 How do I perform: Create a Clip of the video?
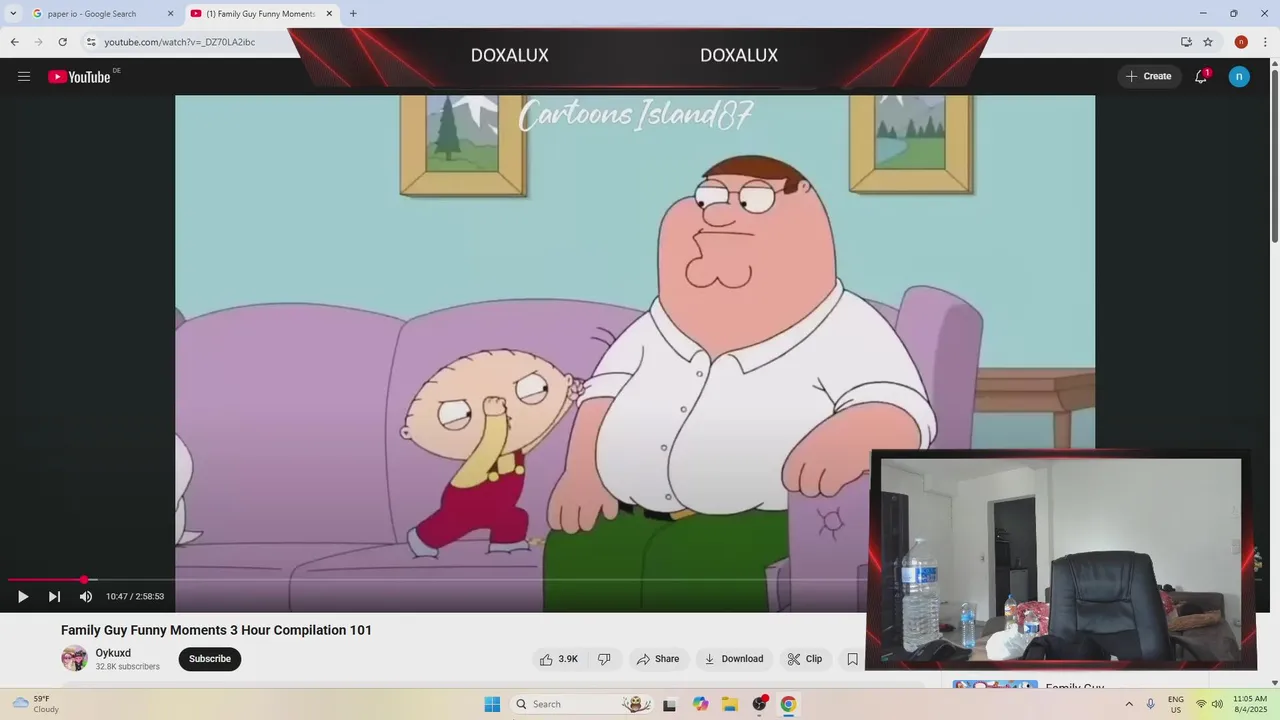[805, 659]
